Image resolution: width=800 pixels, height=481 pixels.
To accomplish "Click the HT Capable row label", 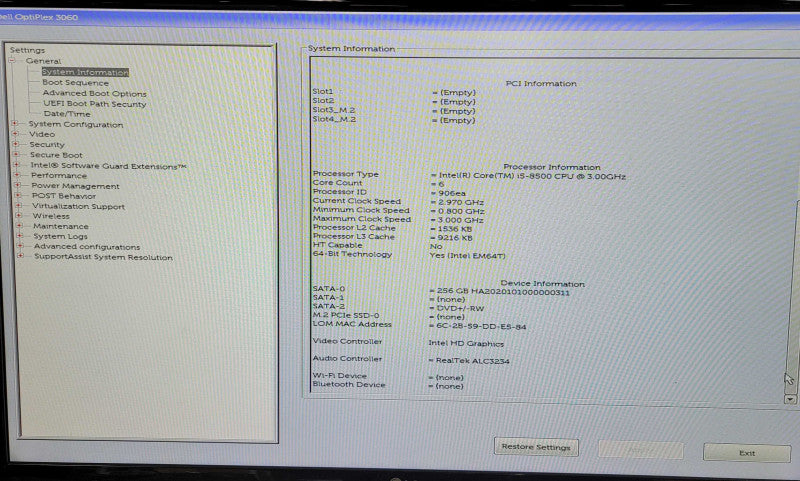I will 337,245.
